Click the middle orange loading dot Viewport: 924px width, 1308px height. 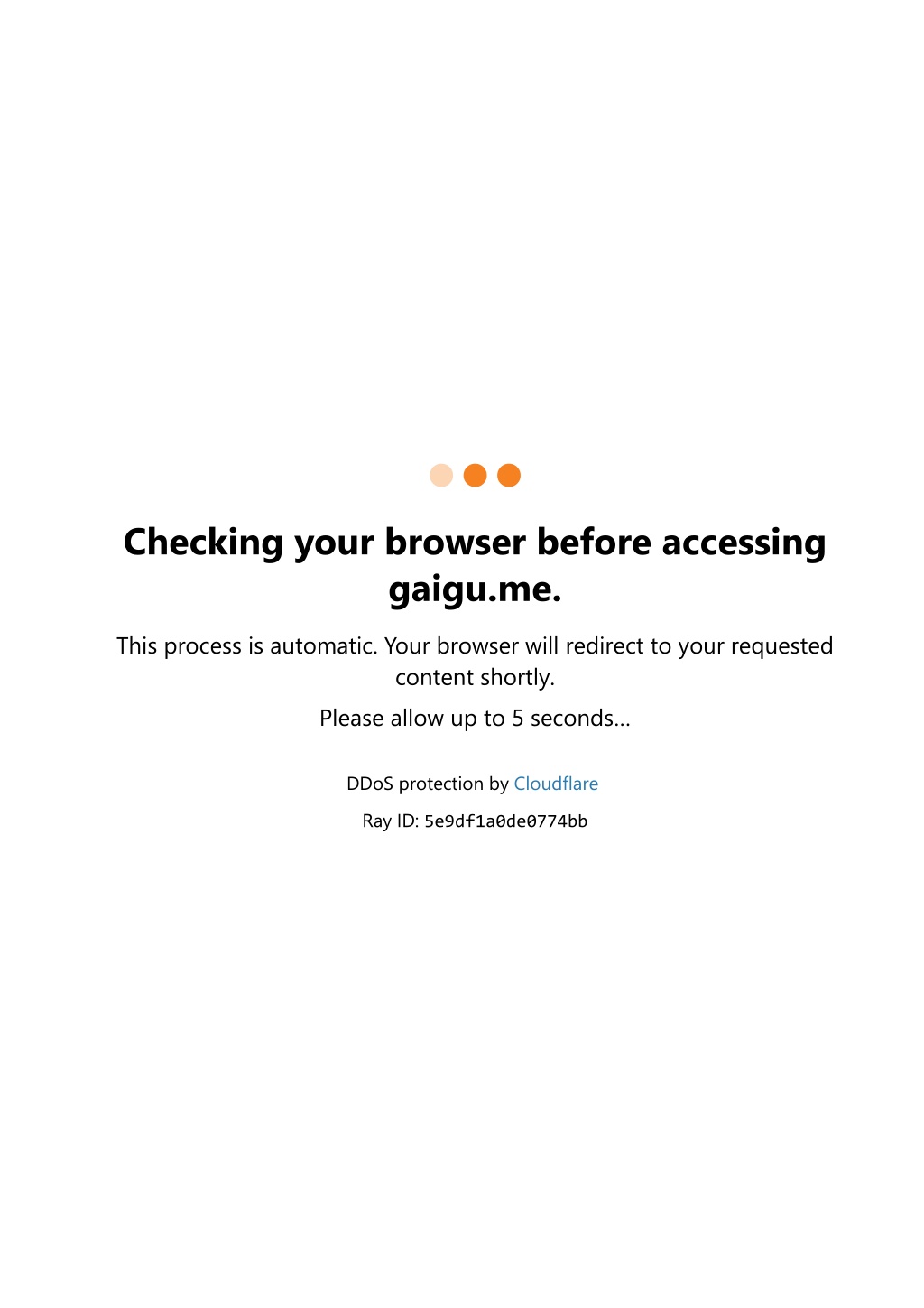pyautogui.click(x=476, y=476)
